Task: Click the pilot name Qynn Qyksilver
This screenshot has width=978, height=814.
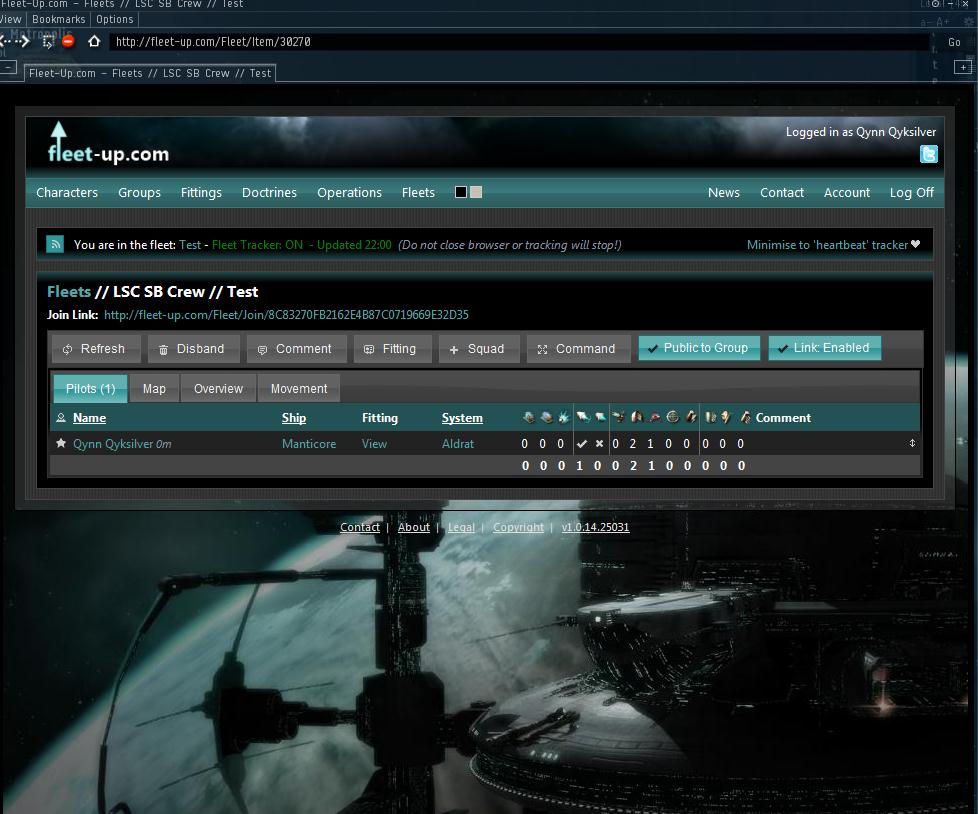Action: coord(113,443)
